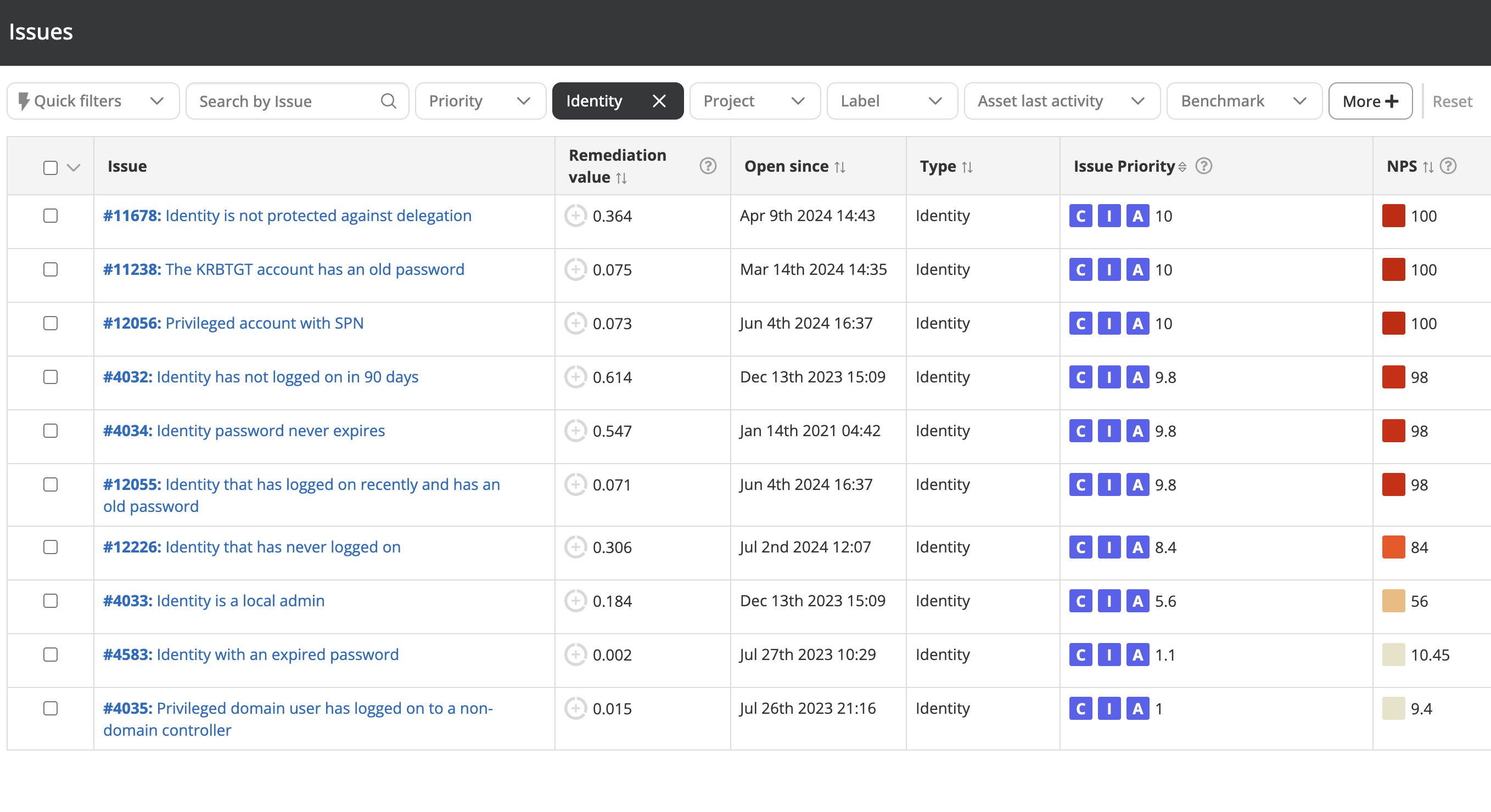The image size is (1491, 812).
Task: Remove the Identity filter with X
Action: (659, 101)
